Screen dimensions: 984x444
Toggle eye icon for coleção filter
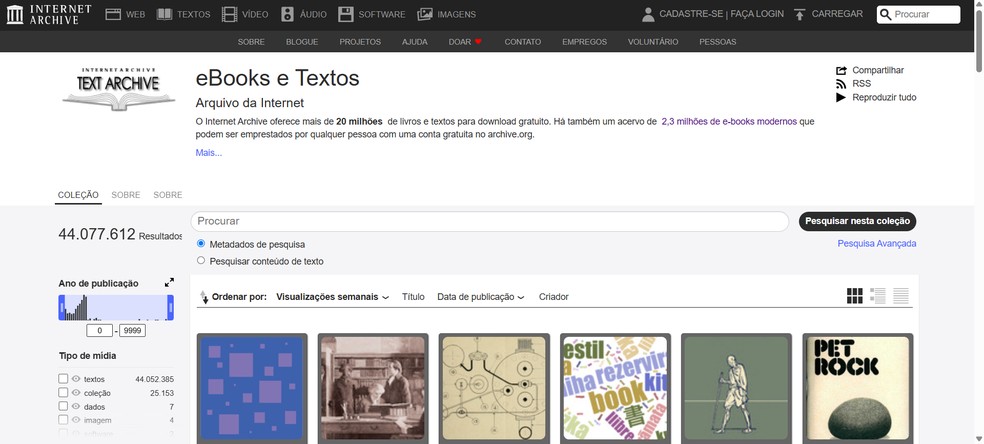[x=76, y=393]
